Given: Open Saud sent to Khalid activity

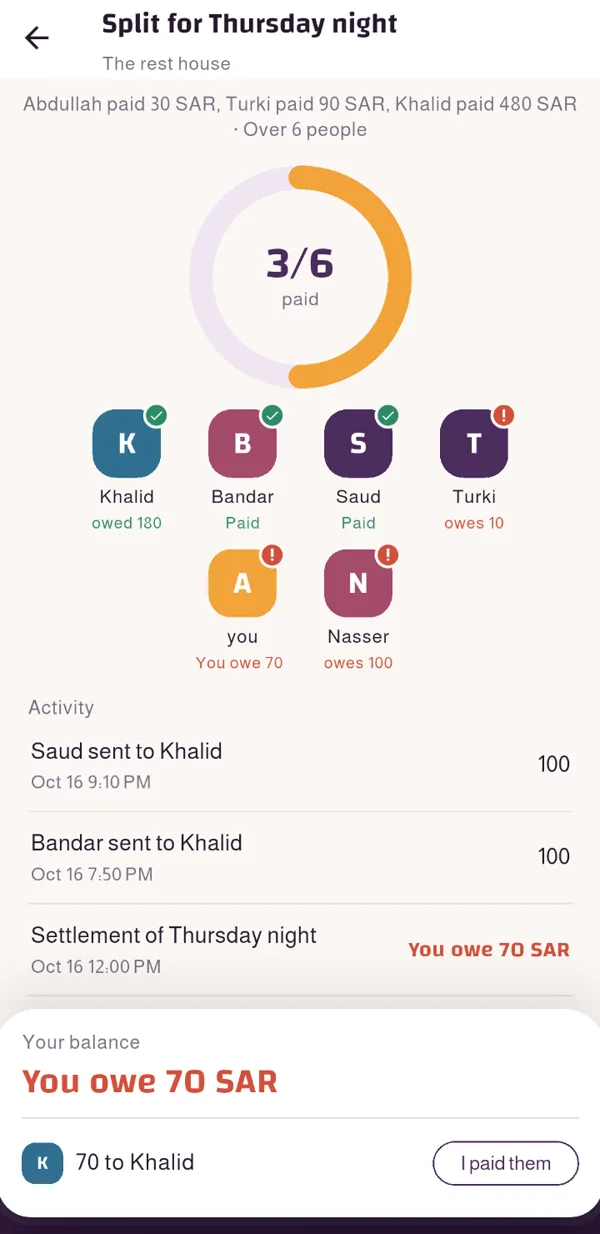Looking at the screenshot, I should click(x=300, y=765).
